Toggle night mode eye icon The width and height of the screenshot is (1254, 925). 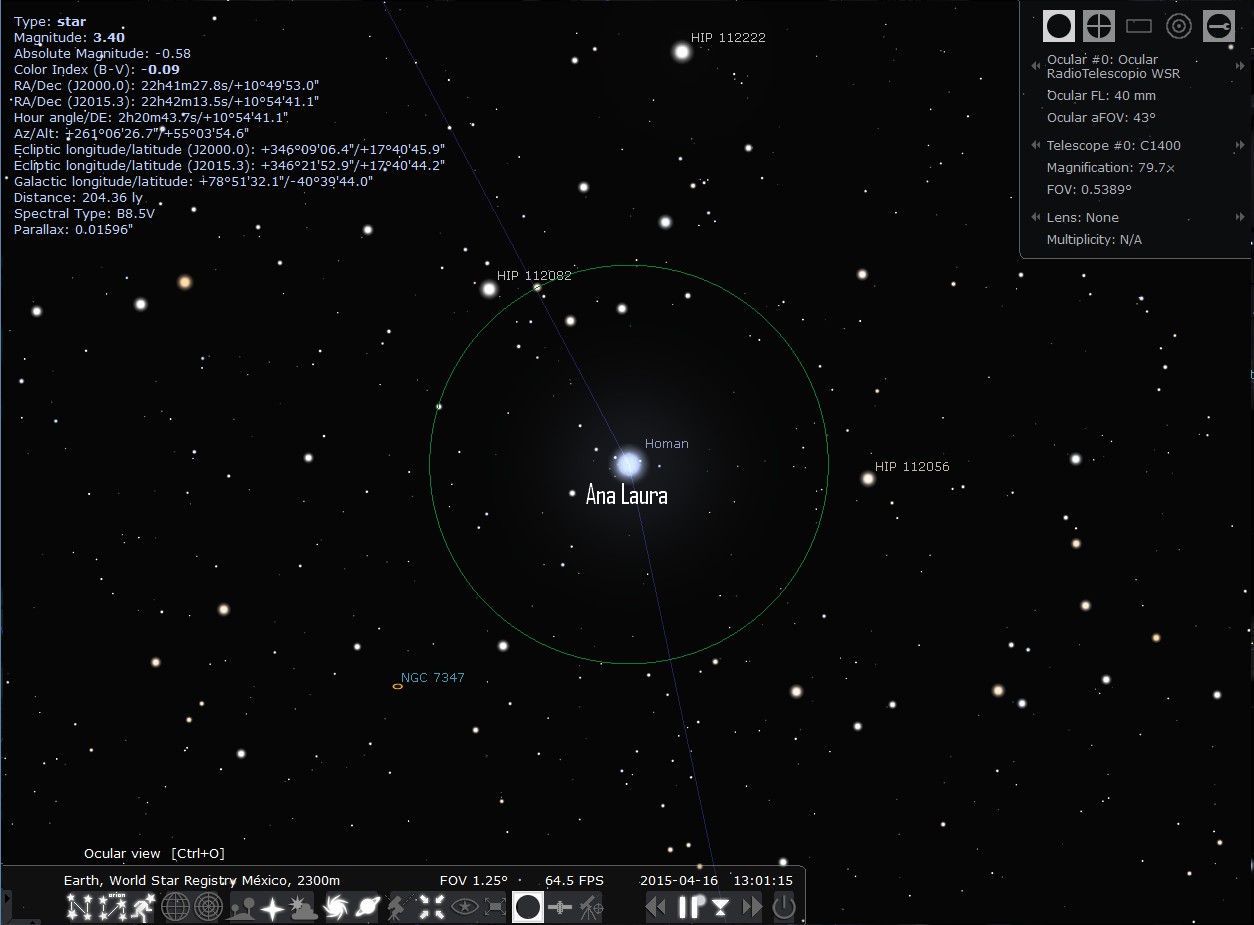click(x=463, y=907)
